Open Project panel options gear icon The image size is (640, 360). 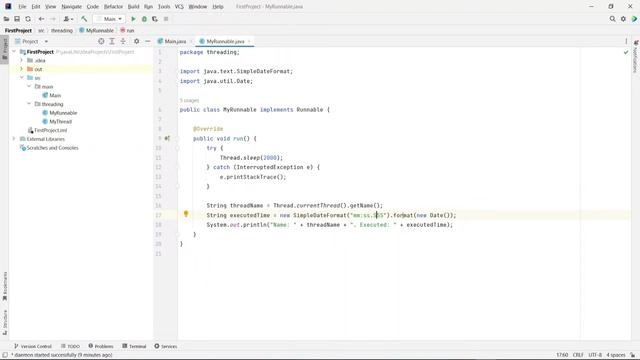137,41
